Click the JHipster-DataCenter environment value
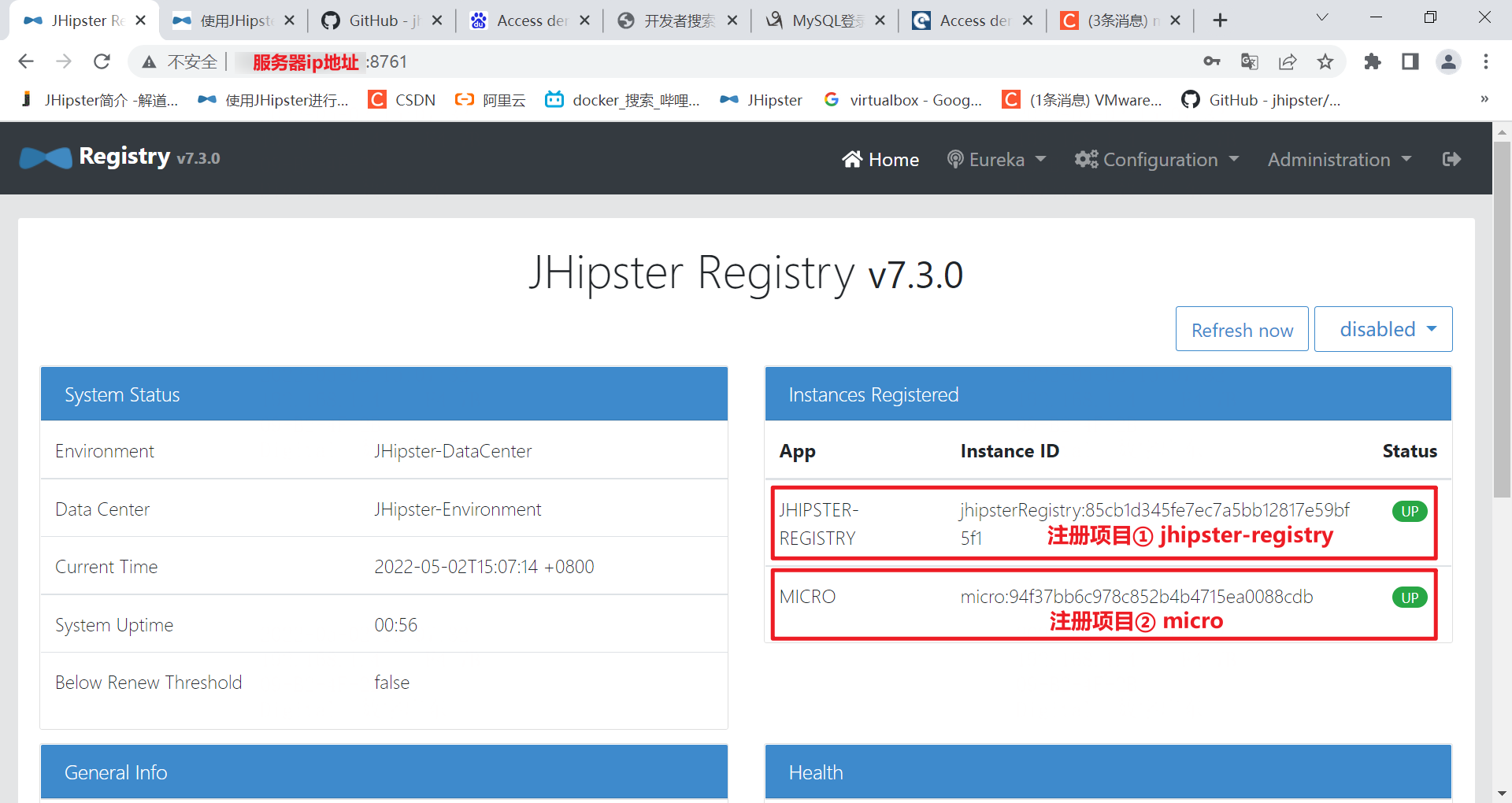This screenshot has height=803, width=1512. 453,451
